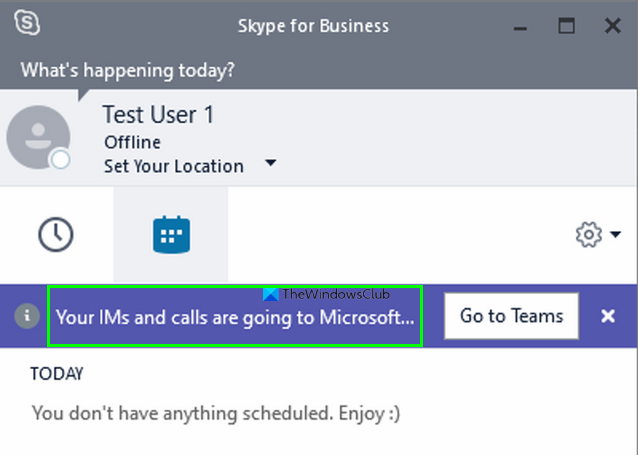This screenshot has width=638, height=455.
Task: Open the arrow menu beside the gear
Action: (x=615, y=235)
